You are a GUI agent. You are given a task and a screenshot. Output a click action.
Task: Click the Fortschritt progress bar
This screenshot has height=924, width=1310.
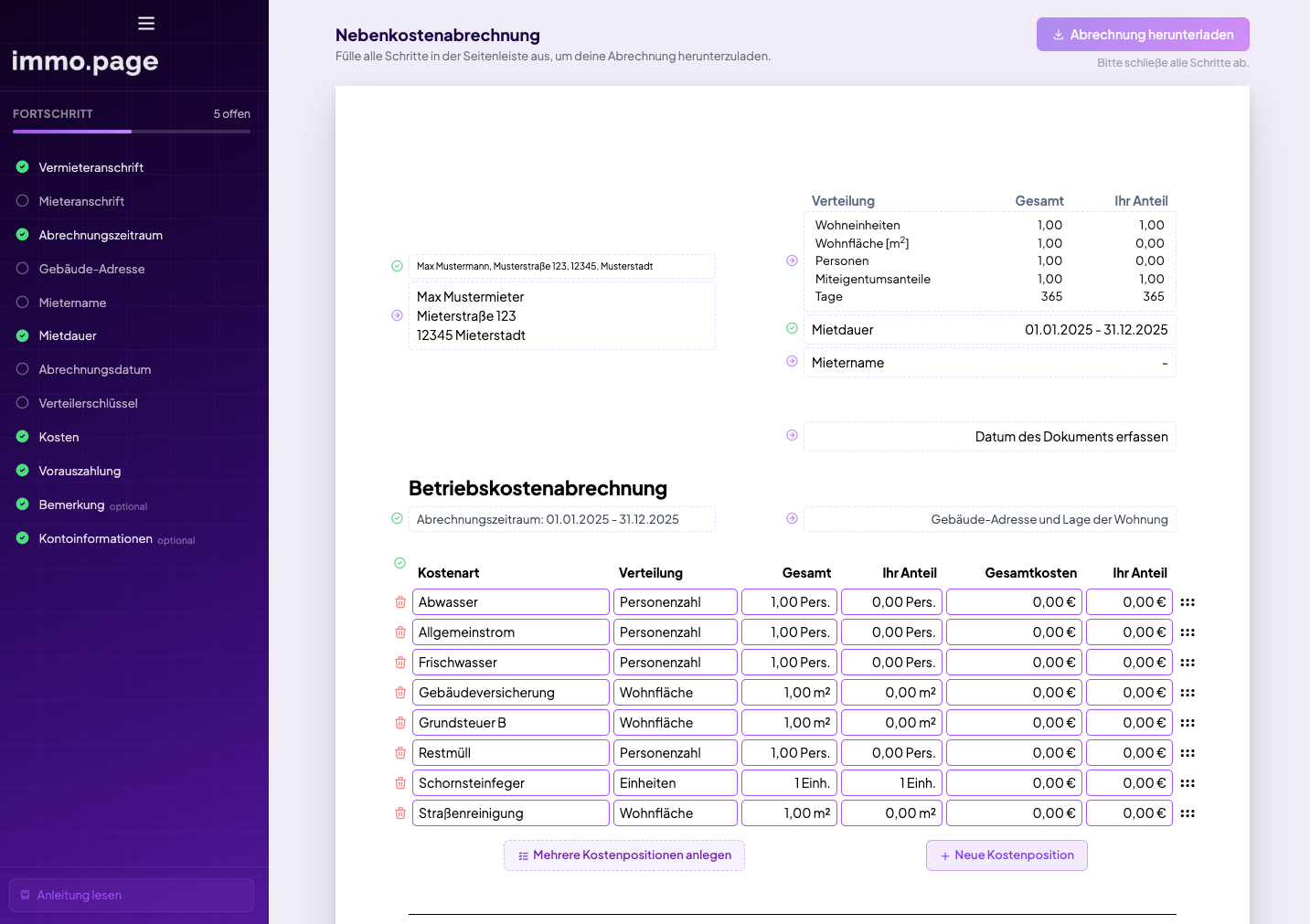131,130
